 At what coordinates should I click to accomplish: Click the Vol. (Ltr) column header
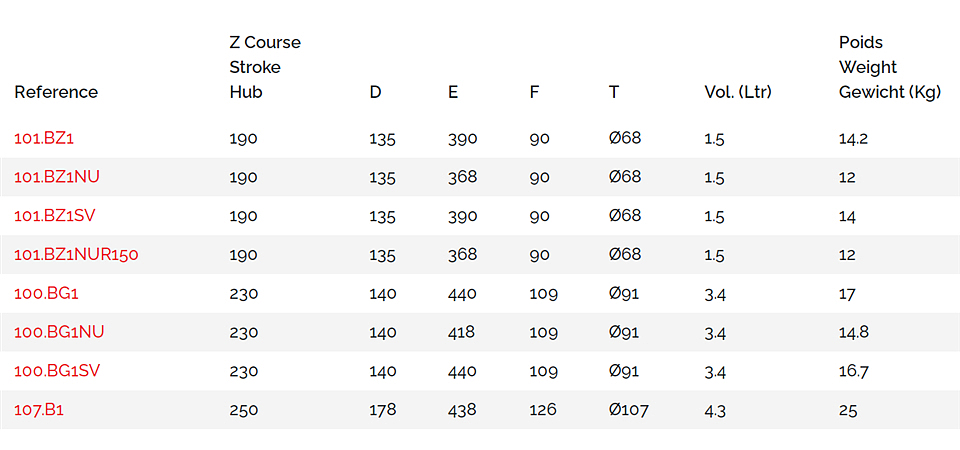[738, 92]
